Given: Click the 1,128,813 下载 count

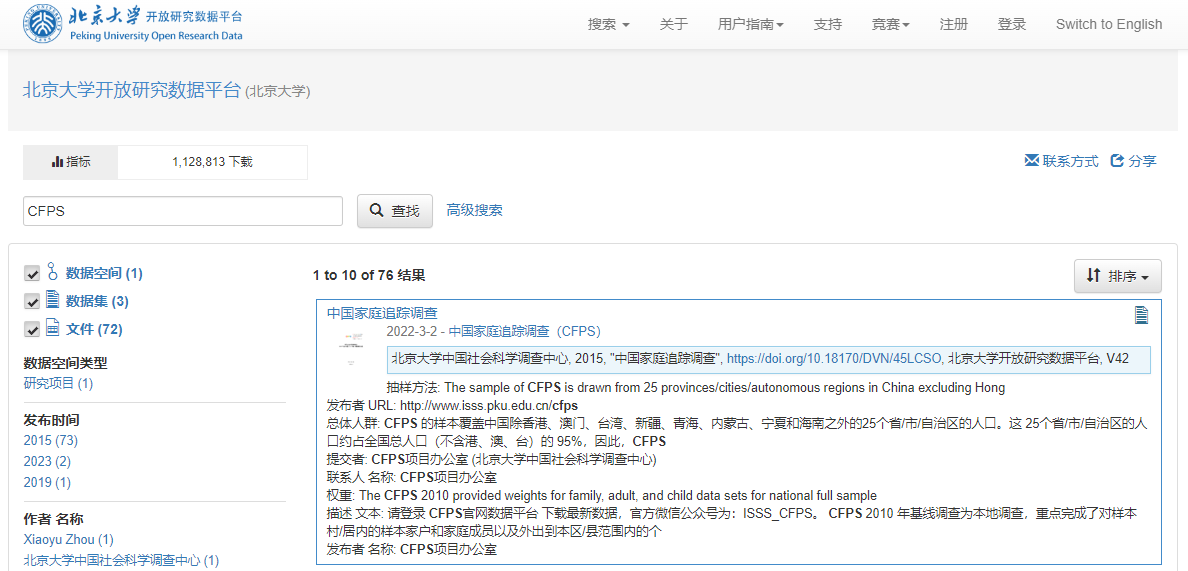Looking at the screenshot, I should (212, 162).
